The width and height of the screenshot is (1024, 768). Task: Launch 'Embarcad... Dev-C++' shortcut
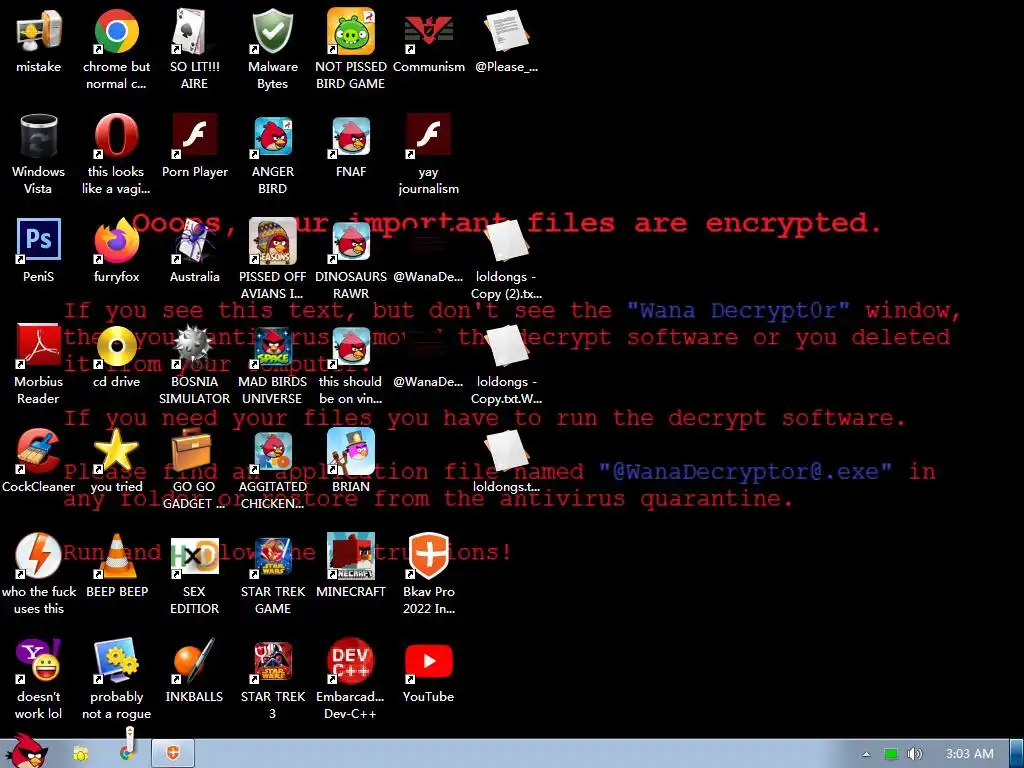pyautogui.click(x=351, y=662)
